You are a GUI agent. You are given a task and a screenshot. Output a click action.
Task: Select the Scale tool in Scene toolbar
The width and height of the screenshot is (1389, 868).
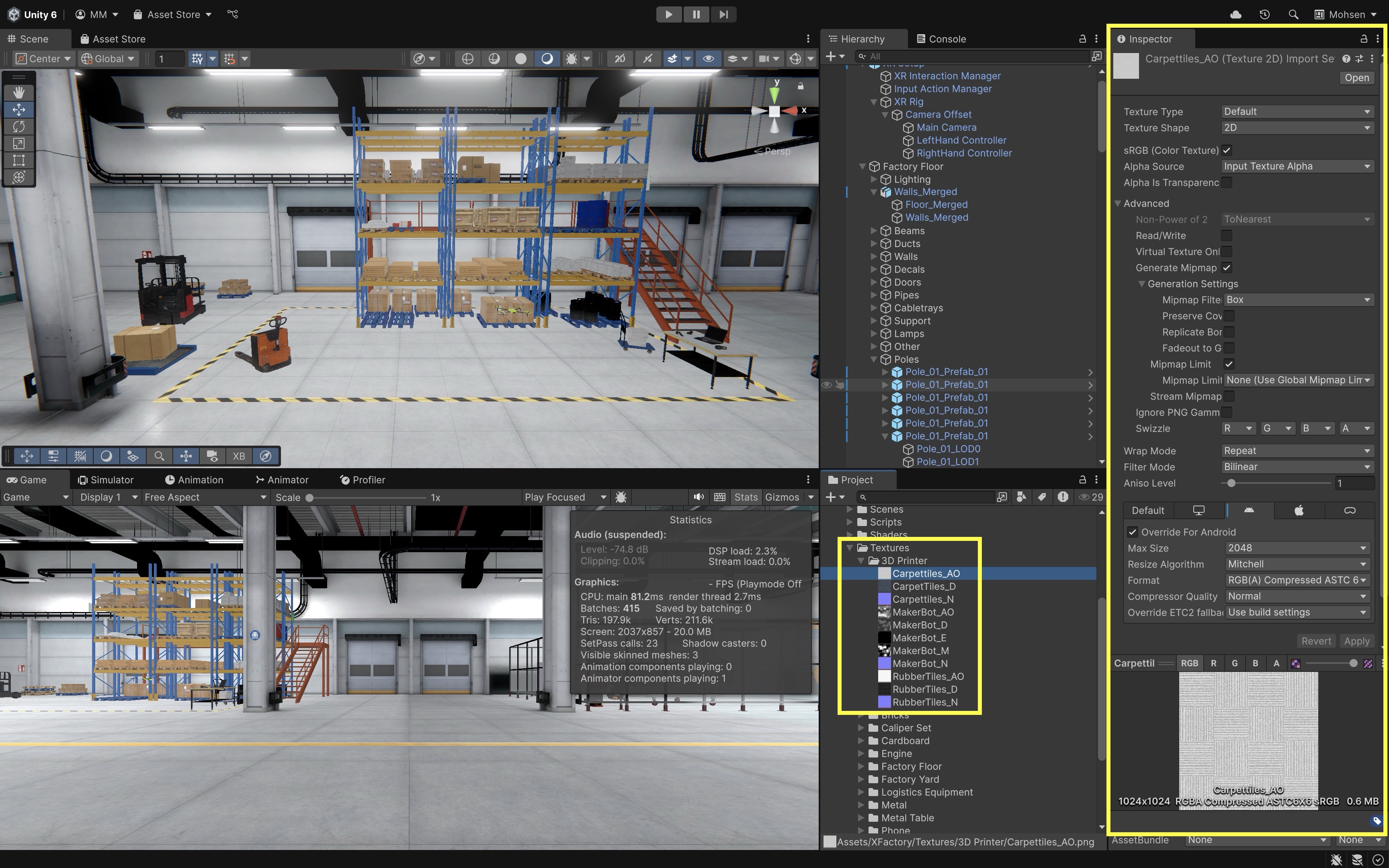[19, 143]
